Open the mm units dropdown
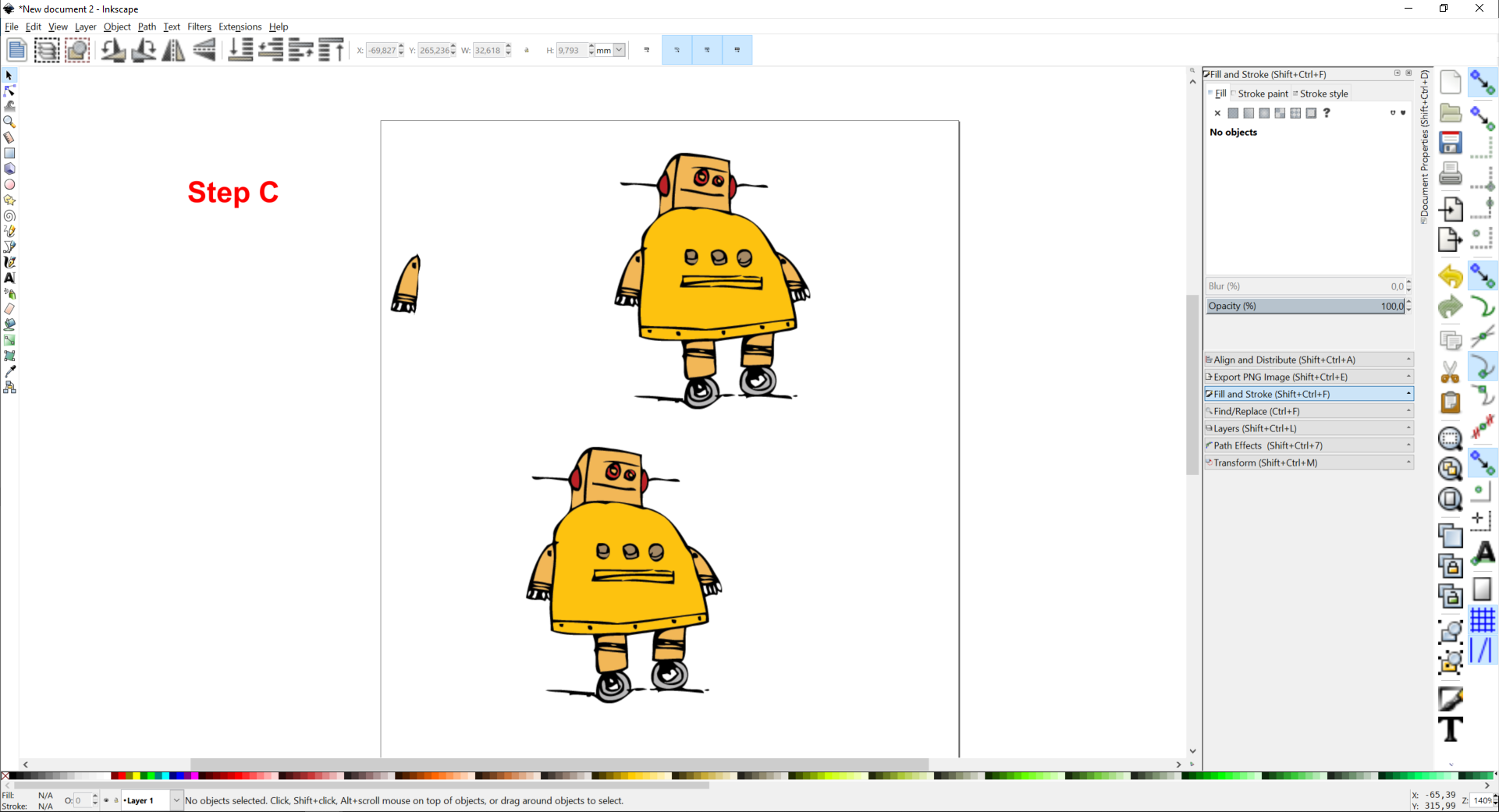Screen dimensions: 1499x812 click(x=618, y=50)
